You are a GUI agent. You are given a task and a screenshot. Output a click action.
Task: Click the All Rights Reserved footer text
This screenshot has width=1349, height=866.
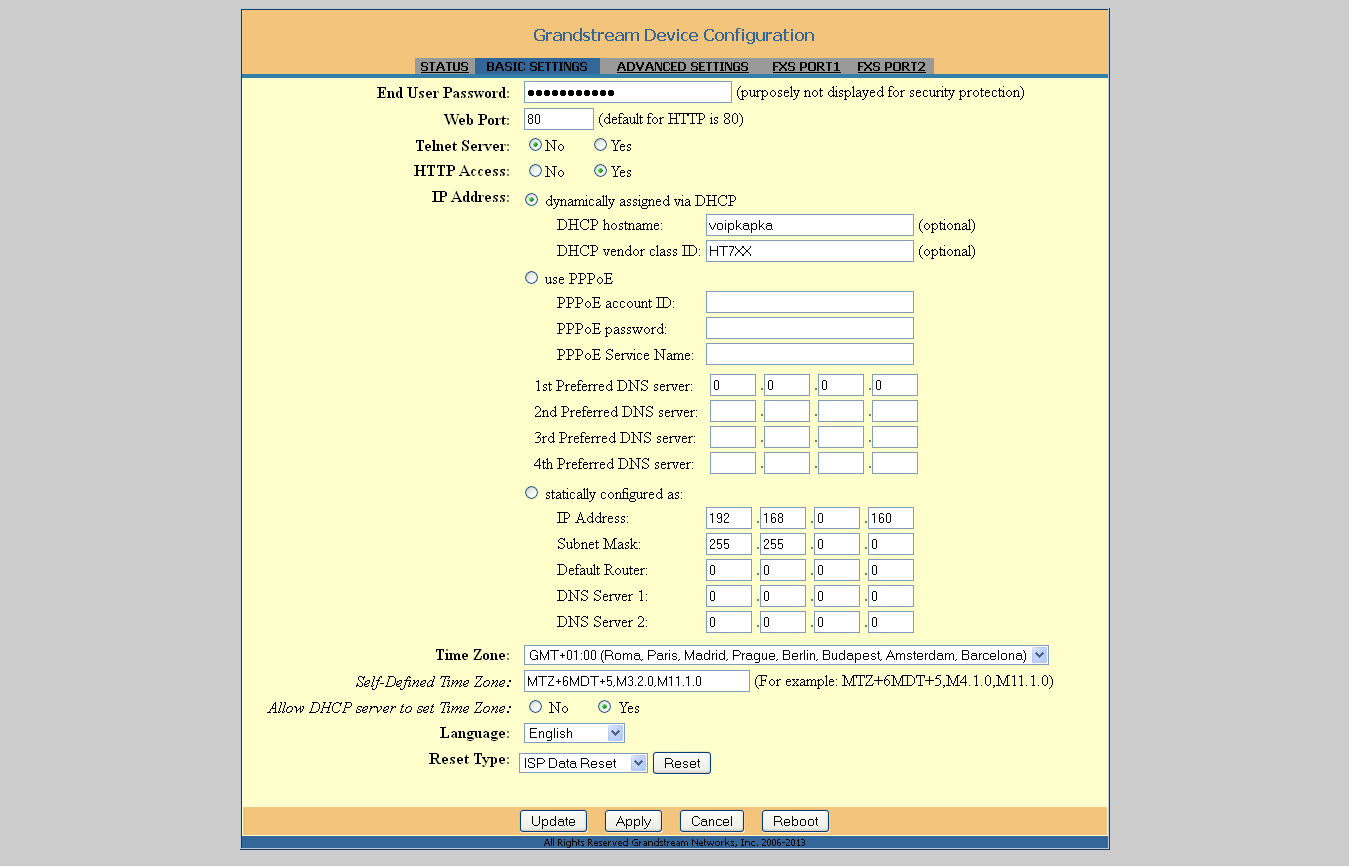[674, 843]
